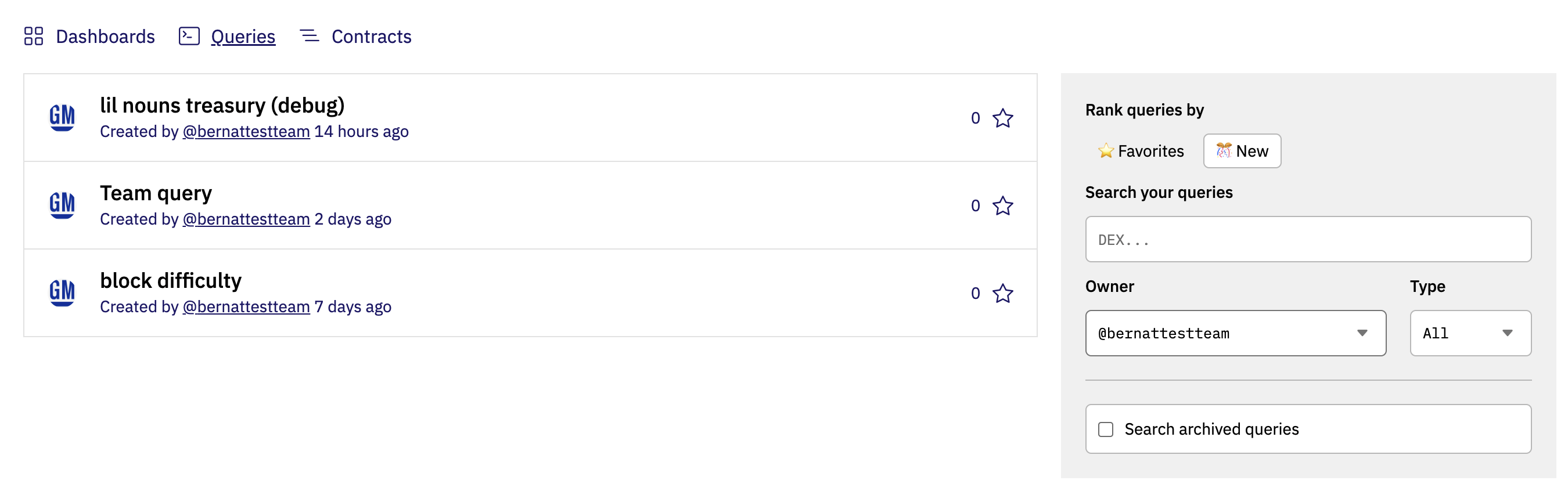Screen dimensions: 1568x491
Task: Click the Dashboards grid icon
Action: (34, 37)
